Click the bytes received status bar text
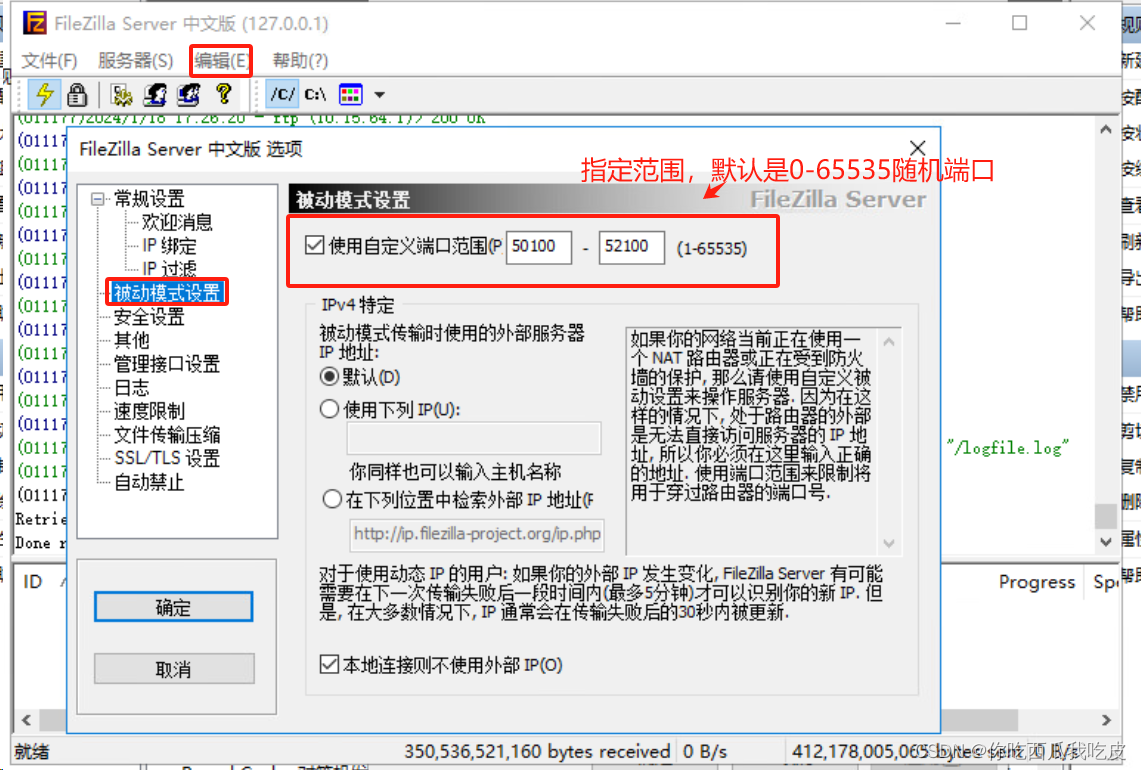The width and height of the screenshot is (1141, 770). pos(537,751)
